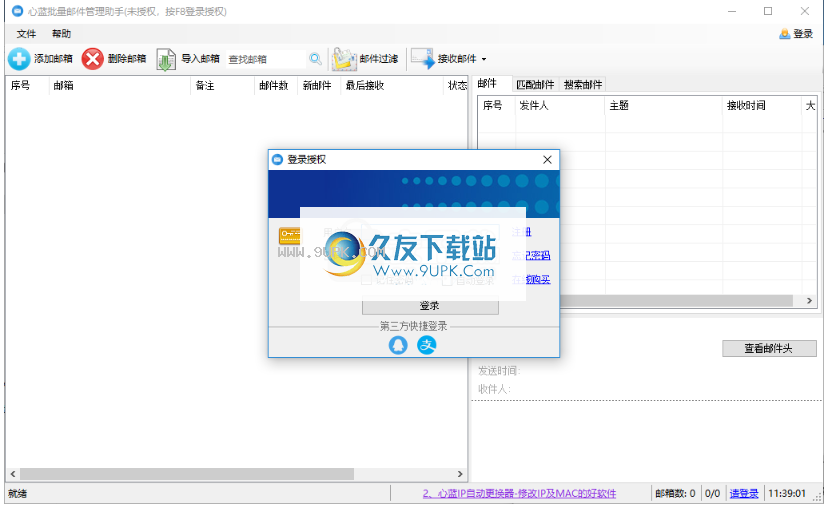Switch to the 邮件 tab
827x509 pixels.
pyautogui.click(x=487, y=83)
